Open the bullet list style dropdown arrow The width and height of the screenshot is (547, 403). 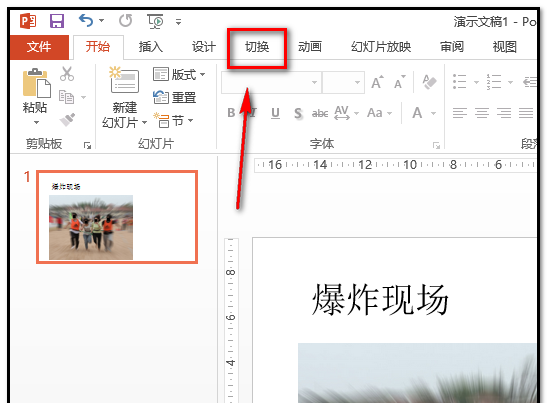point(476,83)
